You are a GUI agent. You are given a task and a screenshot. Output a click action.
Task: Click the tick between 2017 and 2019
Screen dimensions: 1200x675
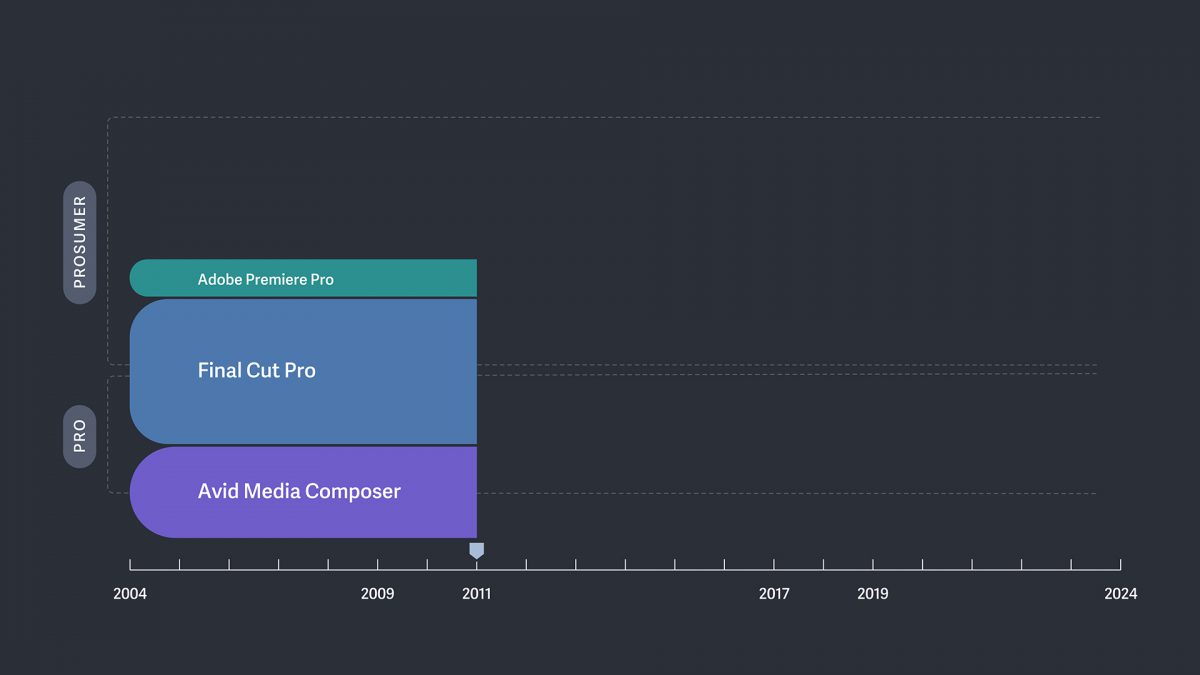click(x=823, y=565)
